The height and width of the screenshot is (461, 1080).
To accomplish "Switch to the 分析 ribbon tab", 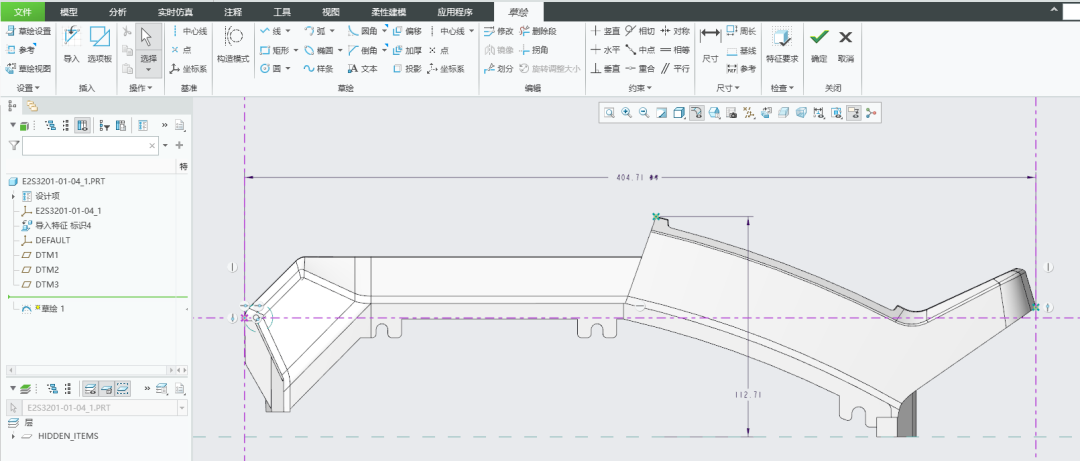I will click(x=118, y=12).
